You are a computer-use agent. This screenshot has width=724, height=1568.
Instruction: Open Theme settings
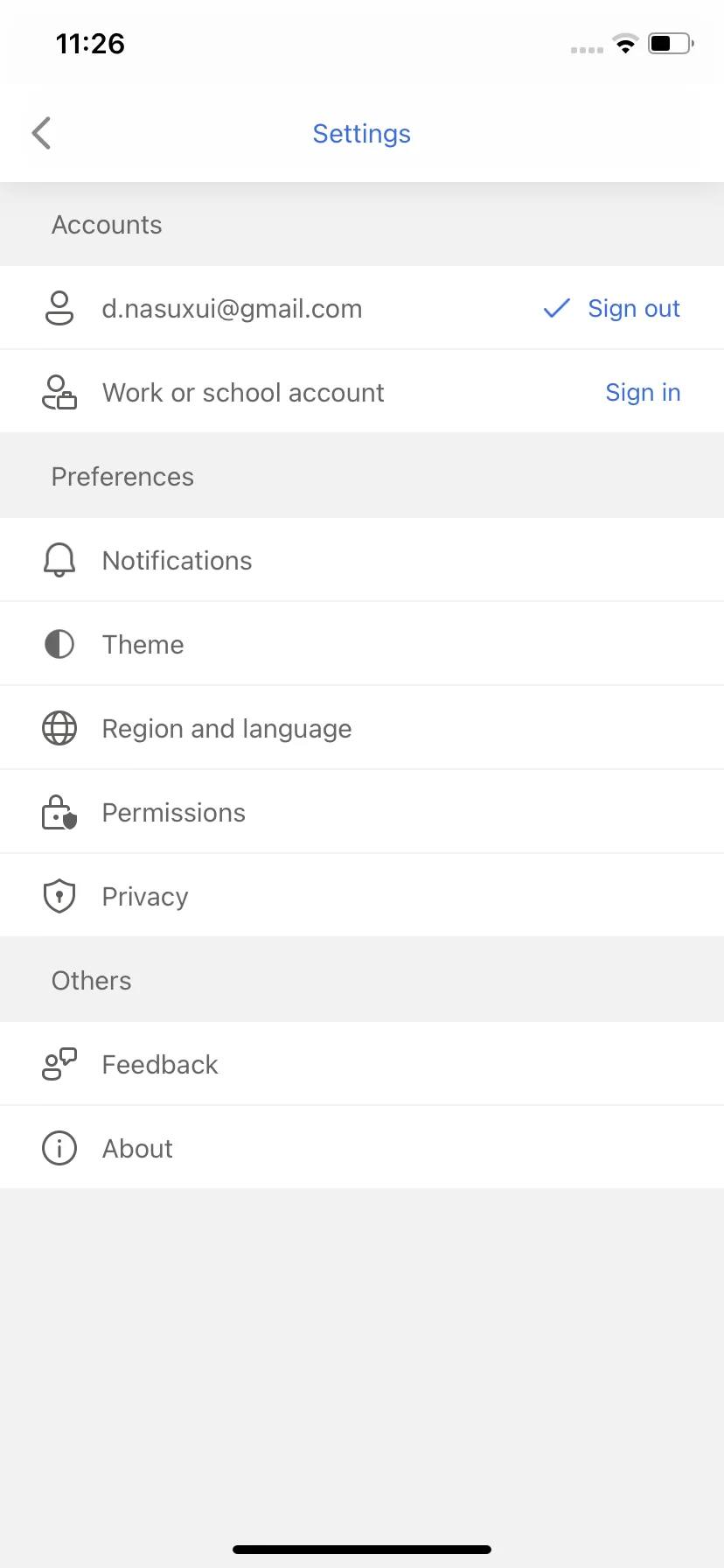[362, 644]
